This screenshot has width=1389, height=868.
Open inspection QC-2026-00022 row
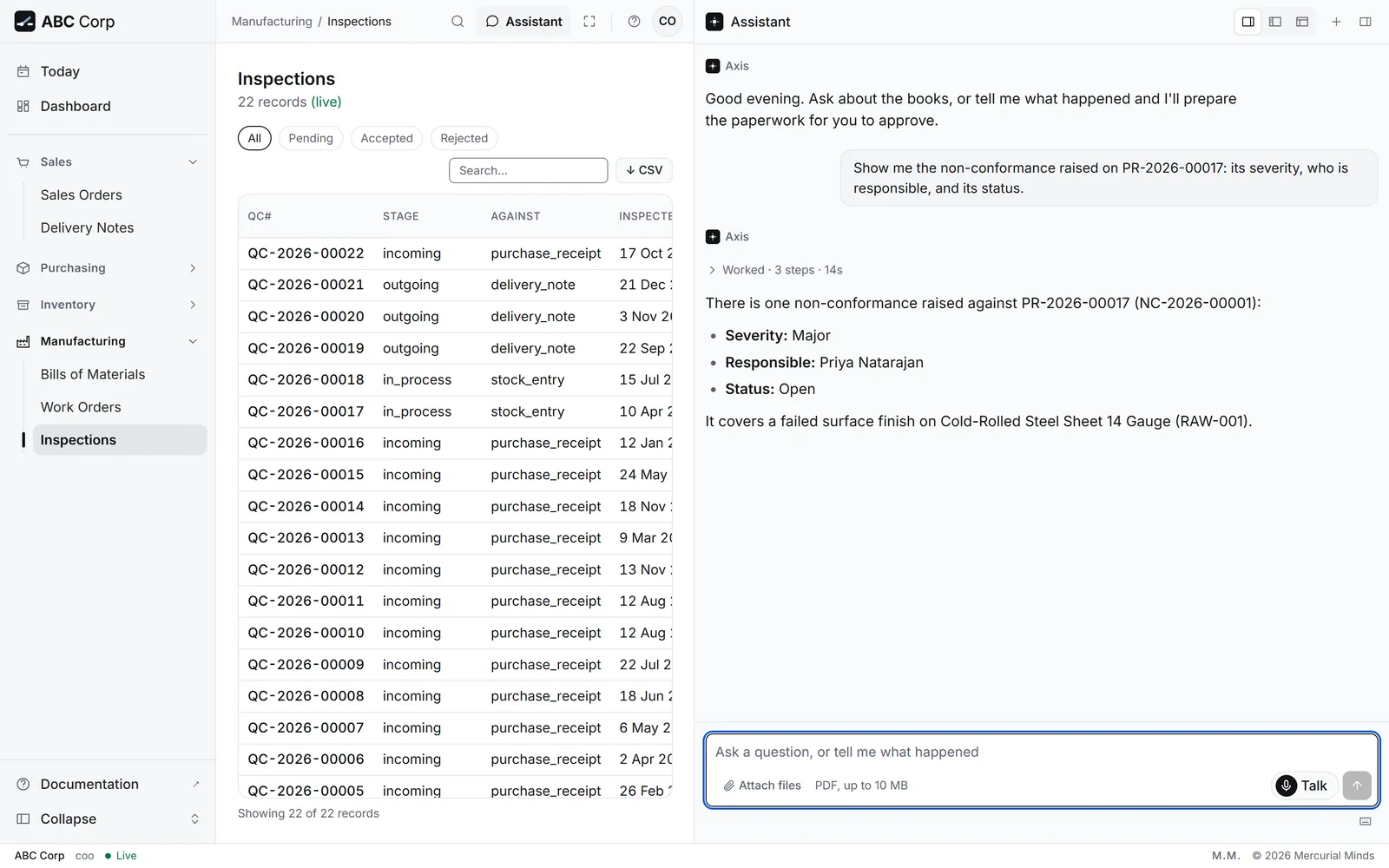pyautogui.click(x=455, y=253)
